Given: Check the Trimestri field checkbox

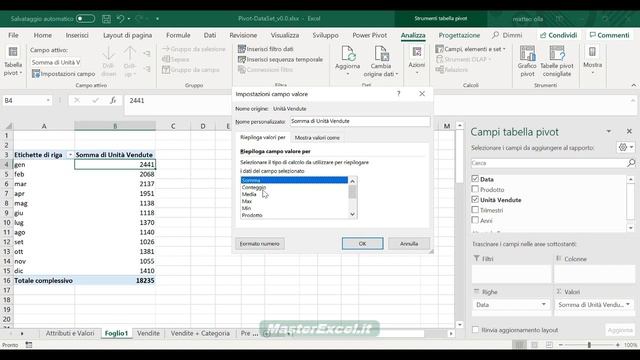Looking at the screenshot, I should [475, 210].
